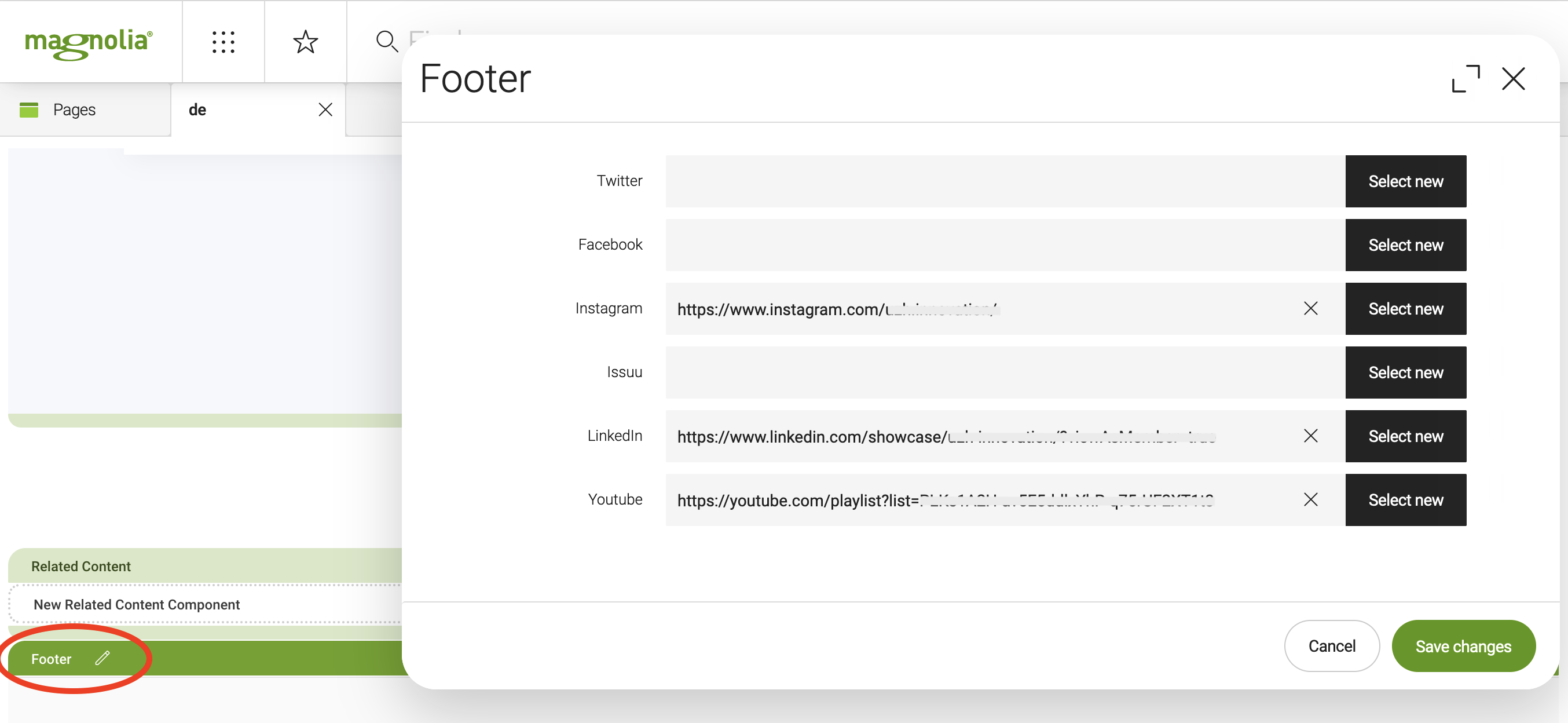Viewport: 1568px width, 723px height.
Task: Select the de tab
Action: point(198,109)
